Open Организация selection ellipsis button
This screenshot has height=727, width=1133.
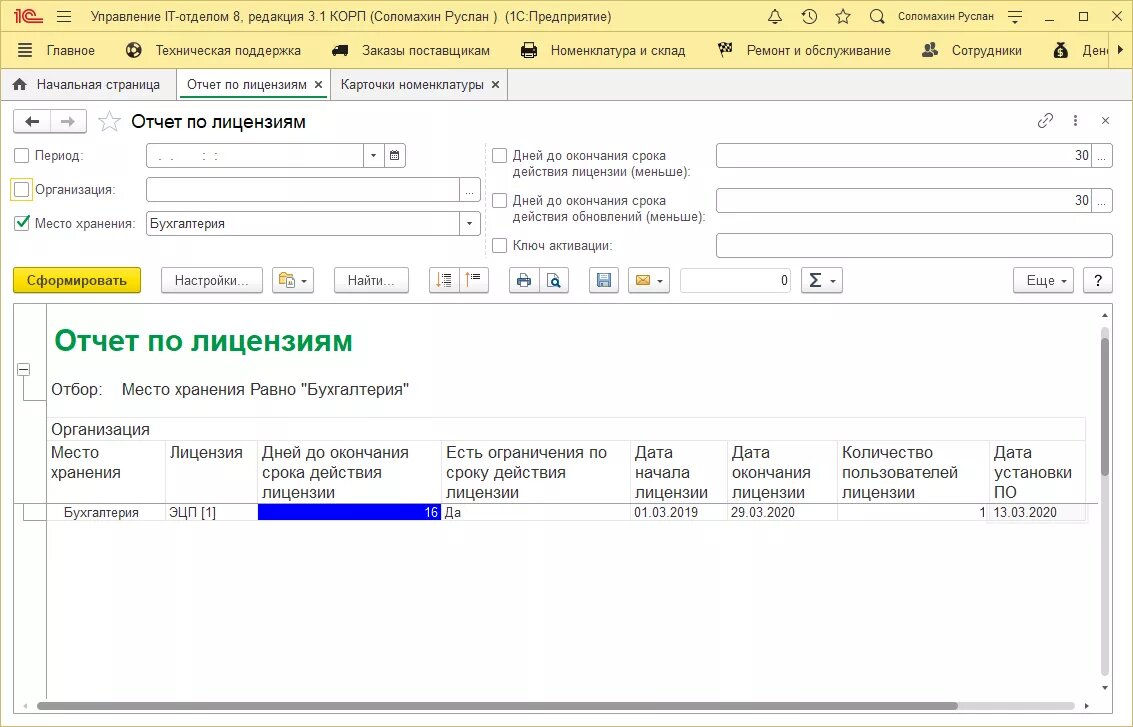coord(470,190)
